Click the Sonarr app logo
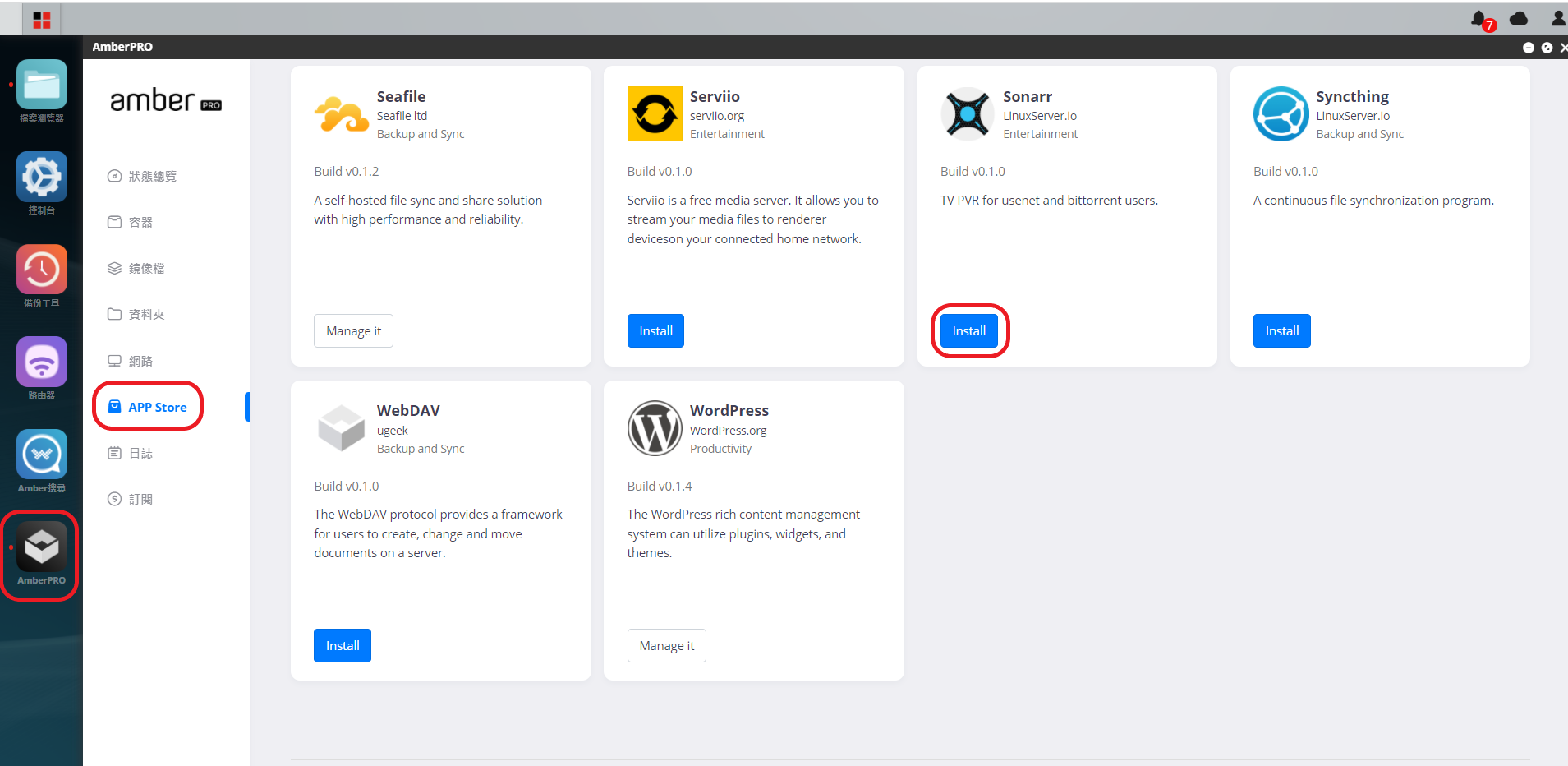The image size is (1568, 766). point(968,114)
